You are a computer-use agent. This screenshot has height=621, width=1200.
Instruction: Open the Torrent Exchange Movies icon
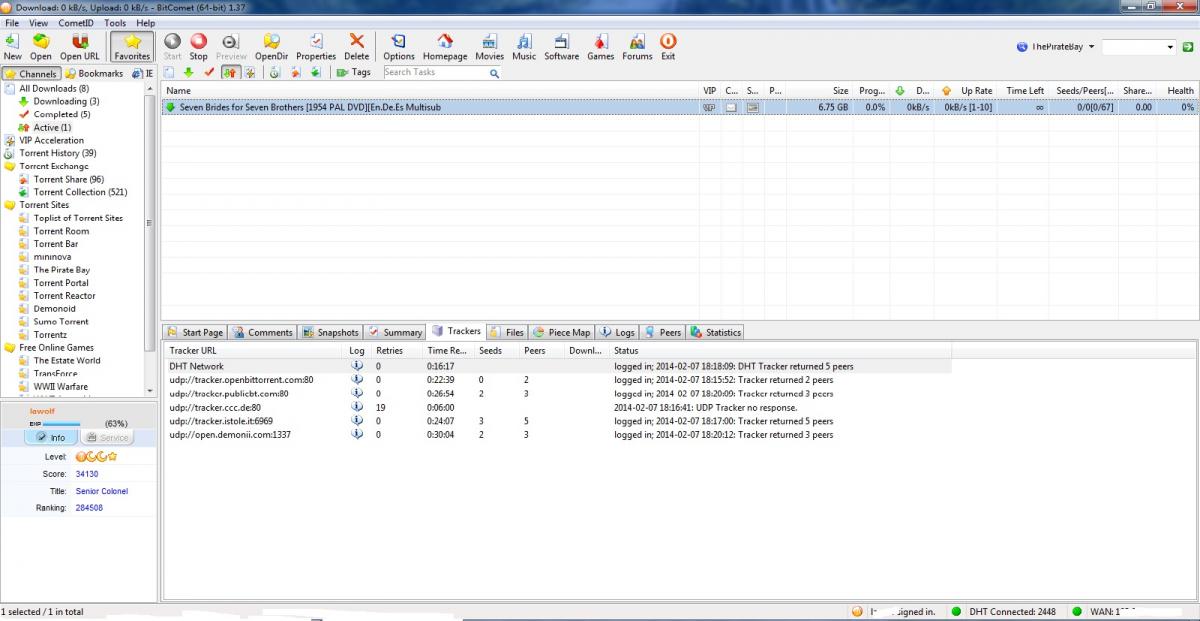tap(489, 45)
